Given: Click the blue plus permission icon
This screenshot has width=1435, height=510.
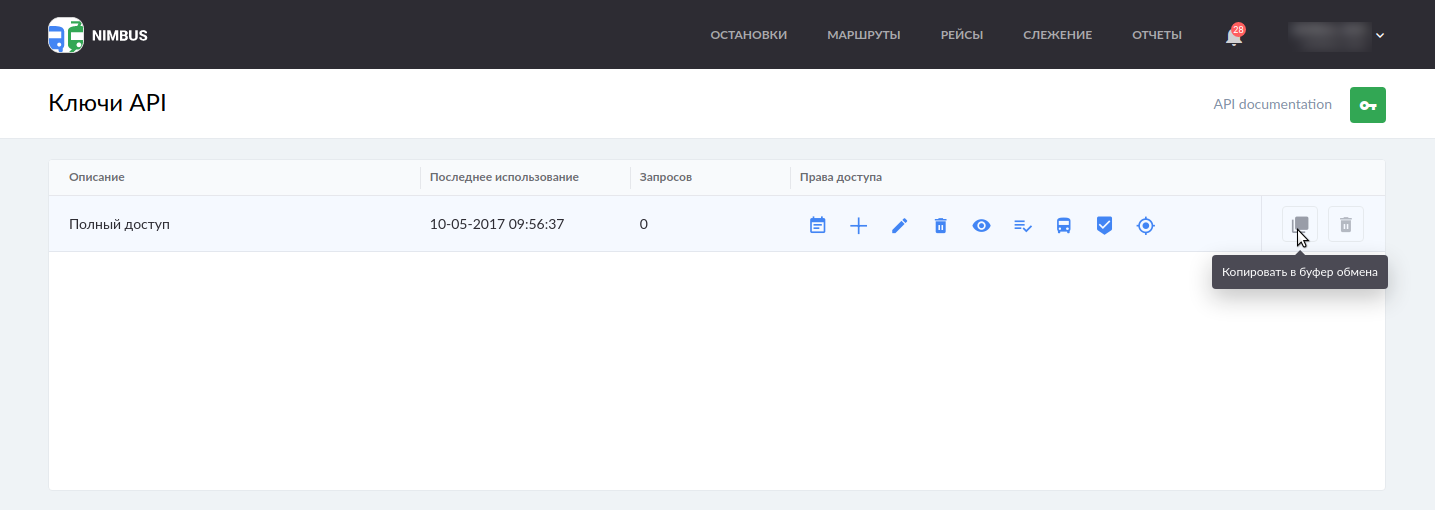Looking at the screenshot, I should pyautogui.click(x=858, y=225).
